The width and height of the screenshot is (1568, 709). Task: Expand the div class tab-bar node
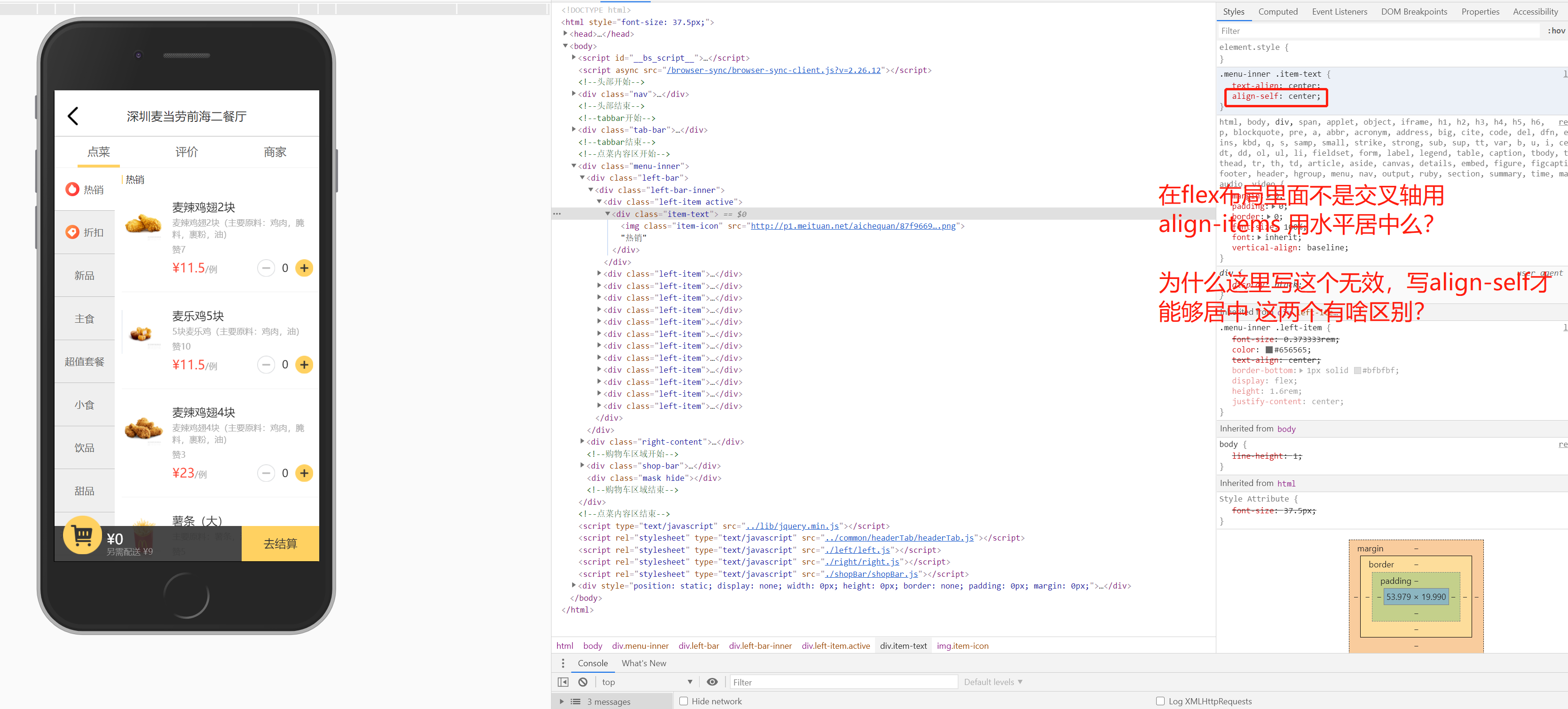(574, 130)
